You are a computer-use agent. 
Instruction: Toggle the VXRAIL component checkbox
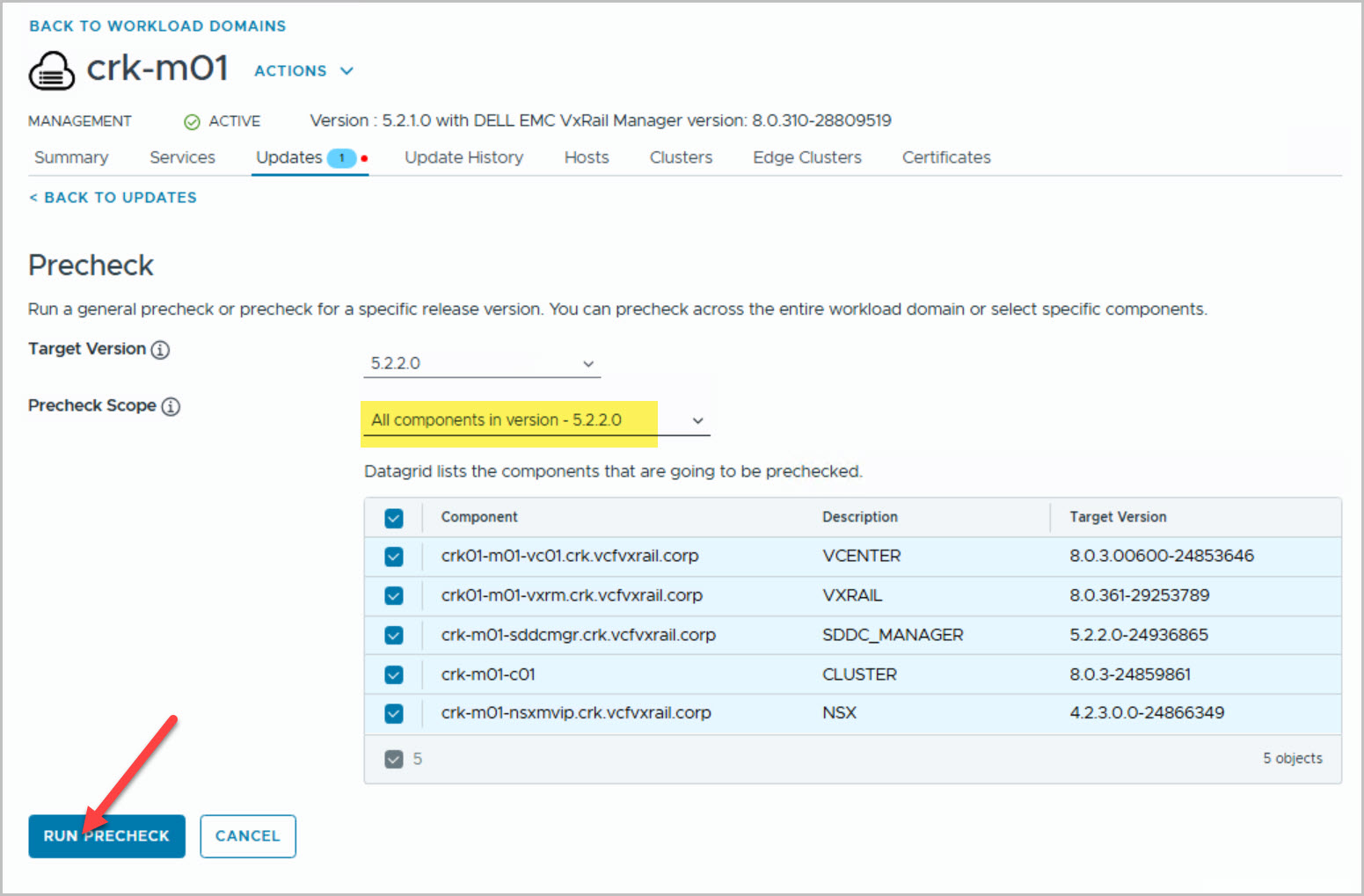(x=394, y=596)
